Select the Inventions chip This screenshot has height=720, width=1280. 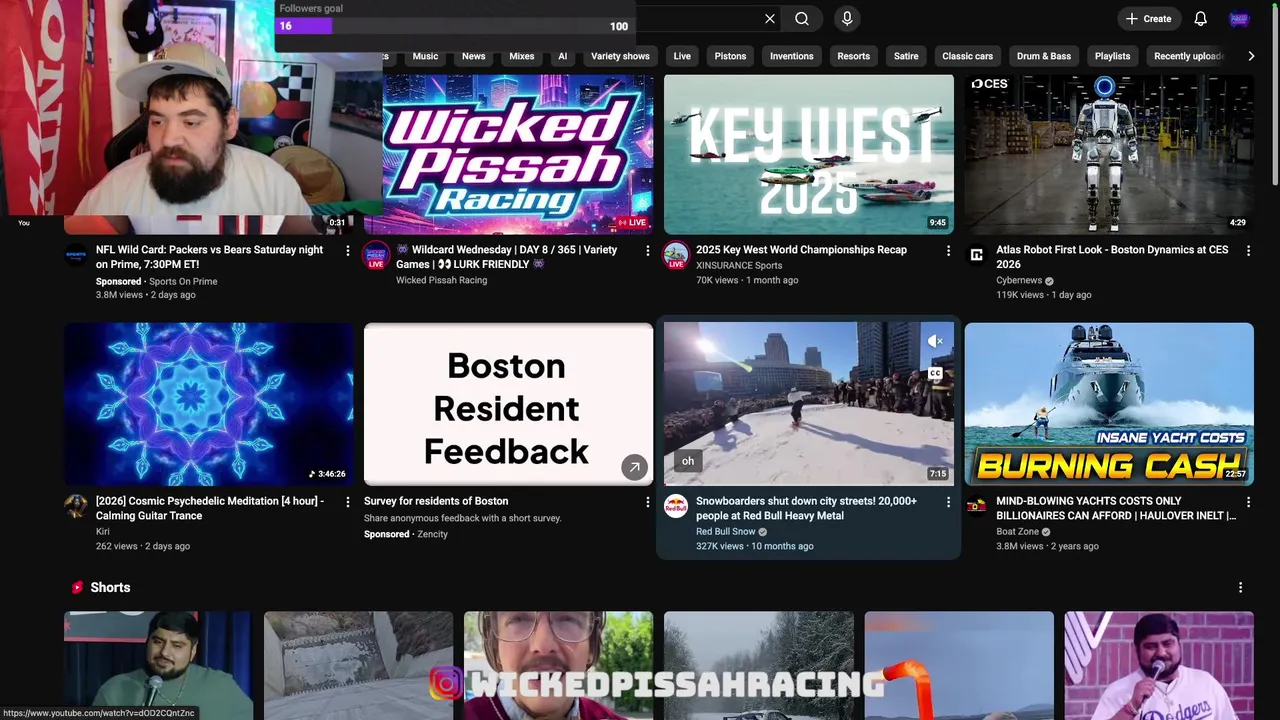[x=792, y=56]
